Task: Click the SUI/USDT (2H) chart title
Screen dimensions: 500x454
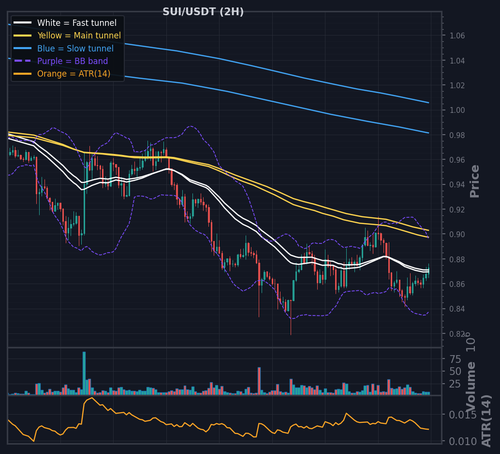Action: [203, 12]
